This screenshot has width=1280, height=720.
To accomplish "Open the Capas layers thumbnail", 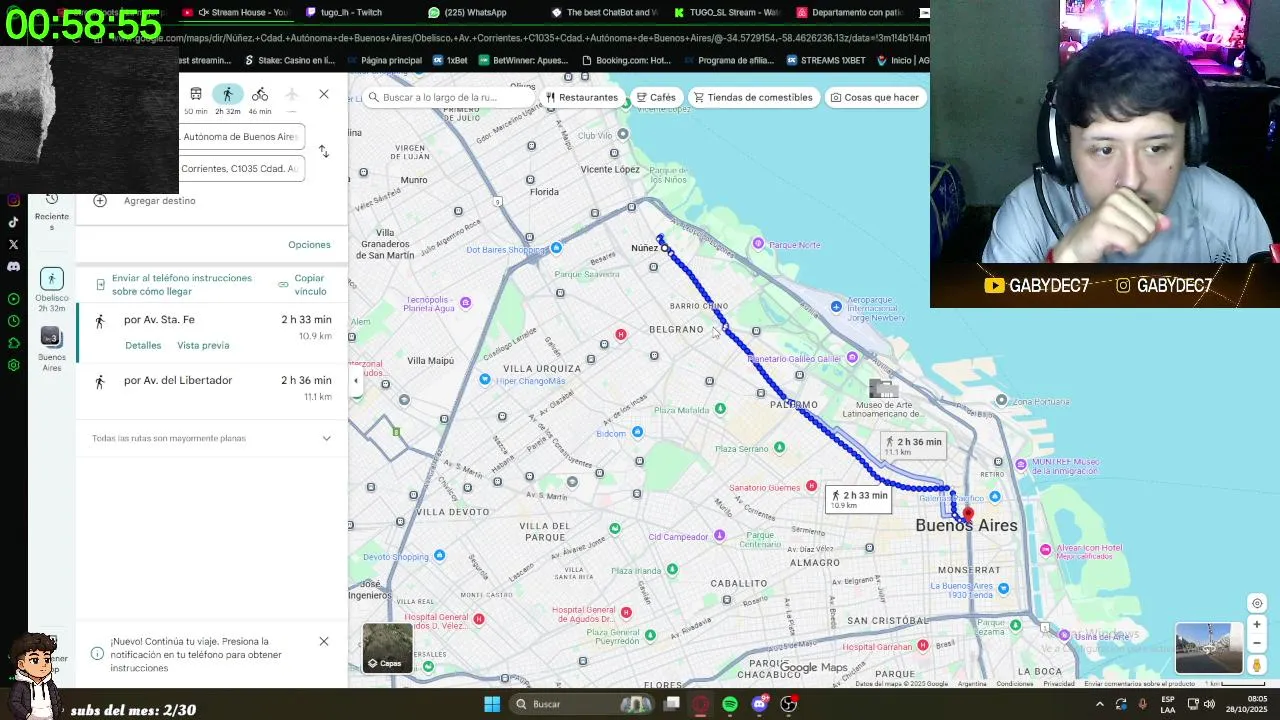I will pos(387,648).
